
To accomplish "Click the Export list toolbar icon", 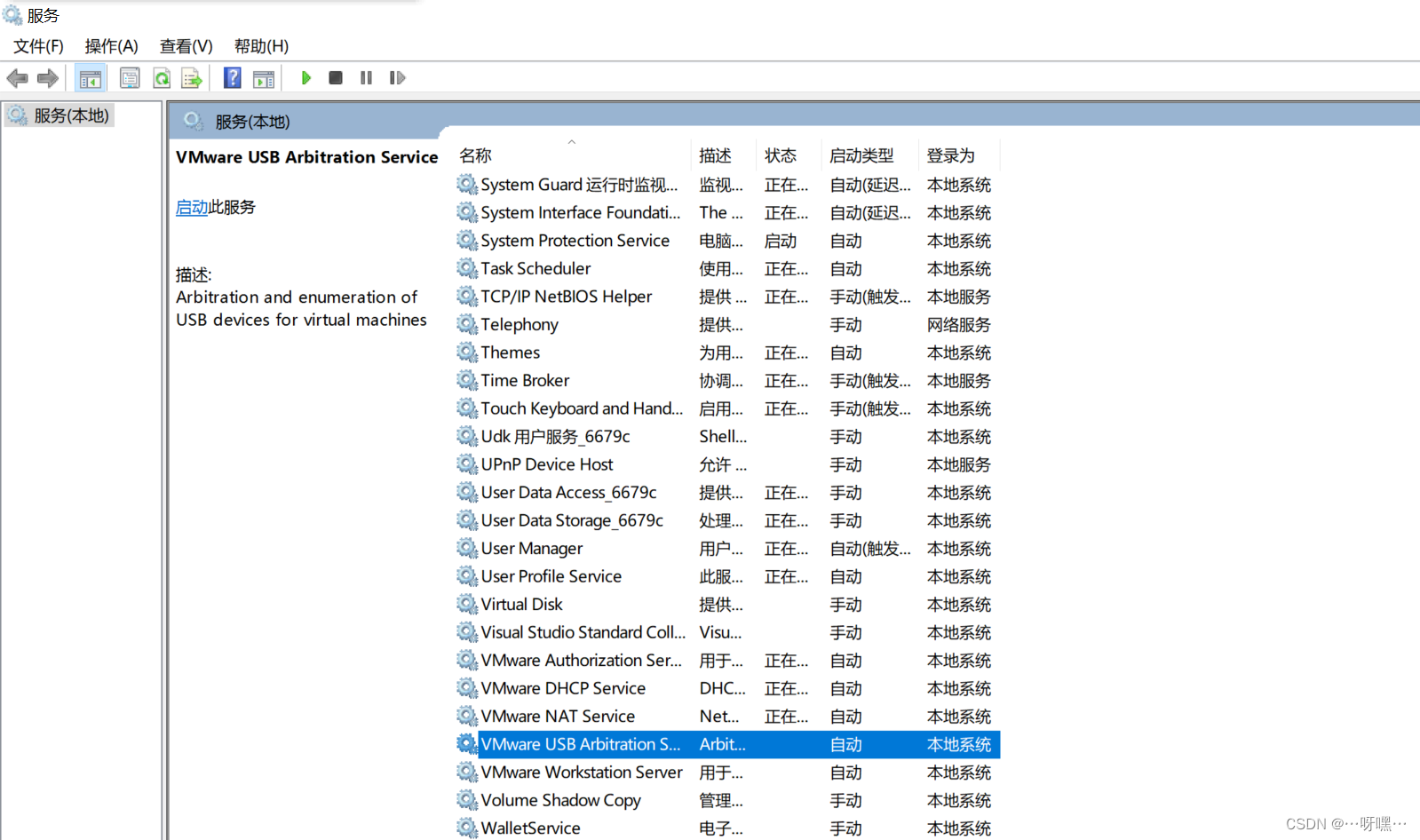I will pos(192,78).
